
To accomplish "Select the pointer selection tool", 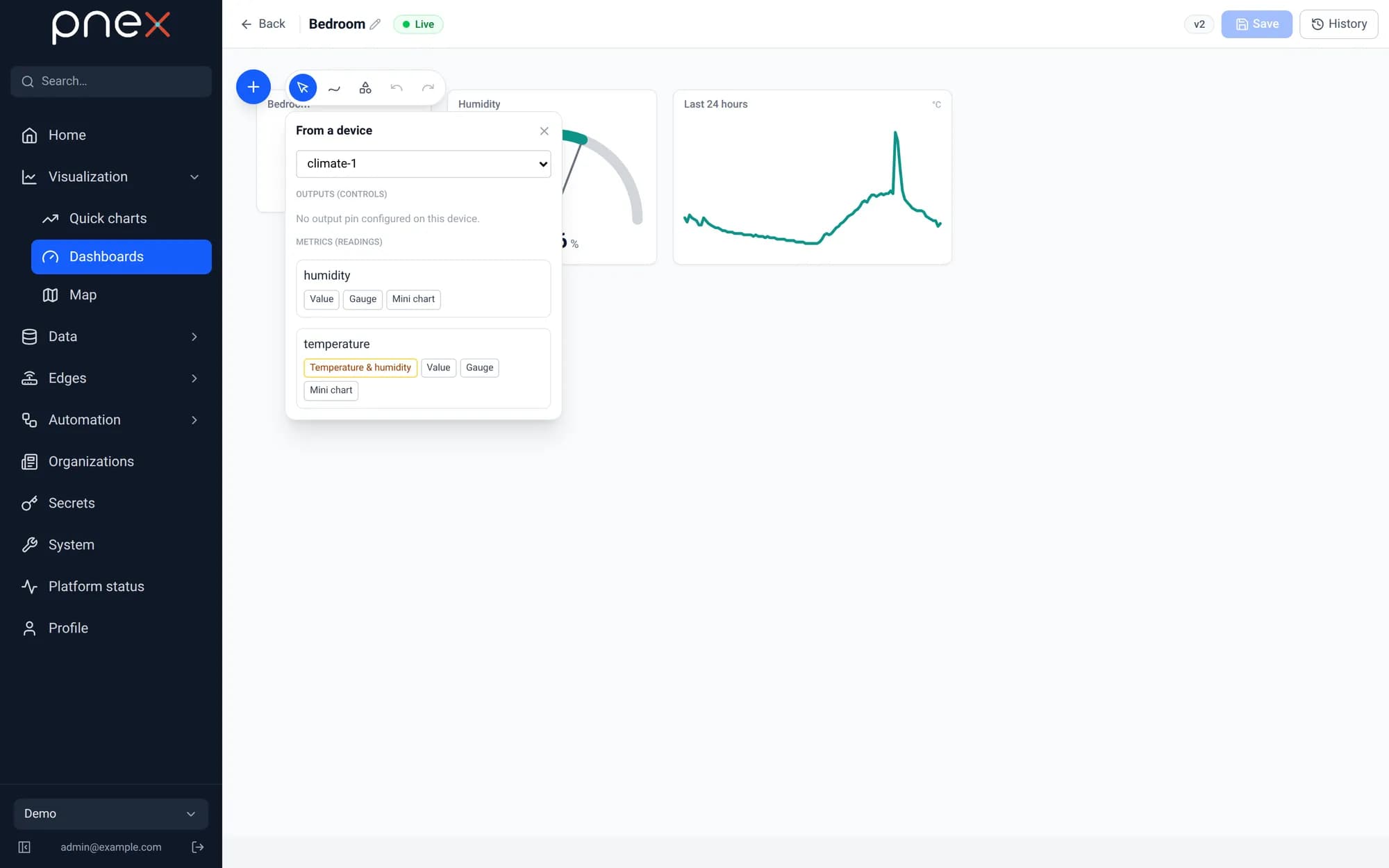I will (303, 87).
